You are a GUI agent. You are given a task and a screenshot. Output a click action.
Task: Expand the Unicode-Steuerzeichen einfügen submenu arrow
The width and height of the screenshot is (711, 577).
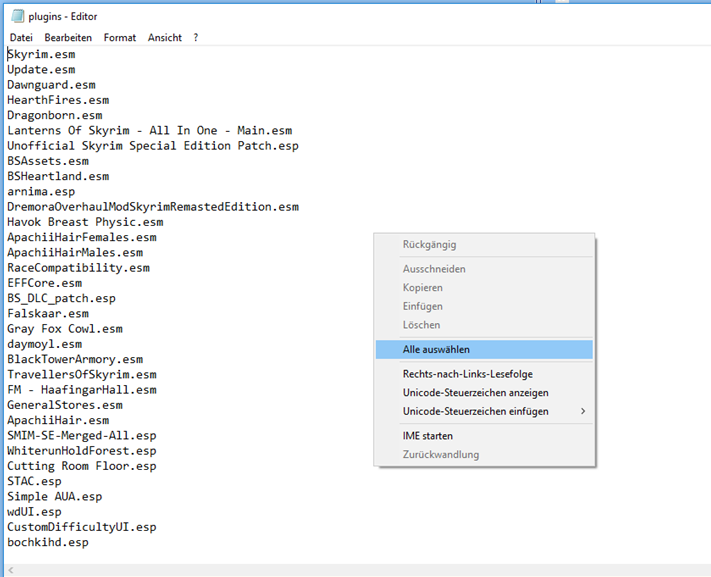583,411
